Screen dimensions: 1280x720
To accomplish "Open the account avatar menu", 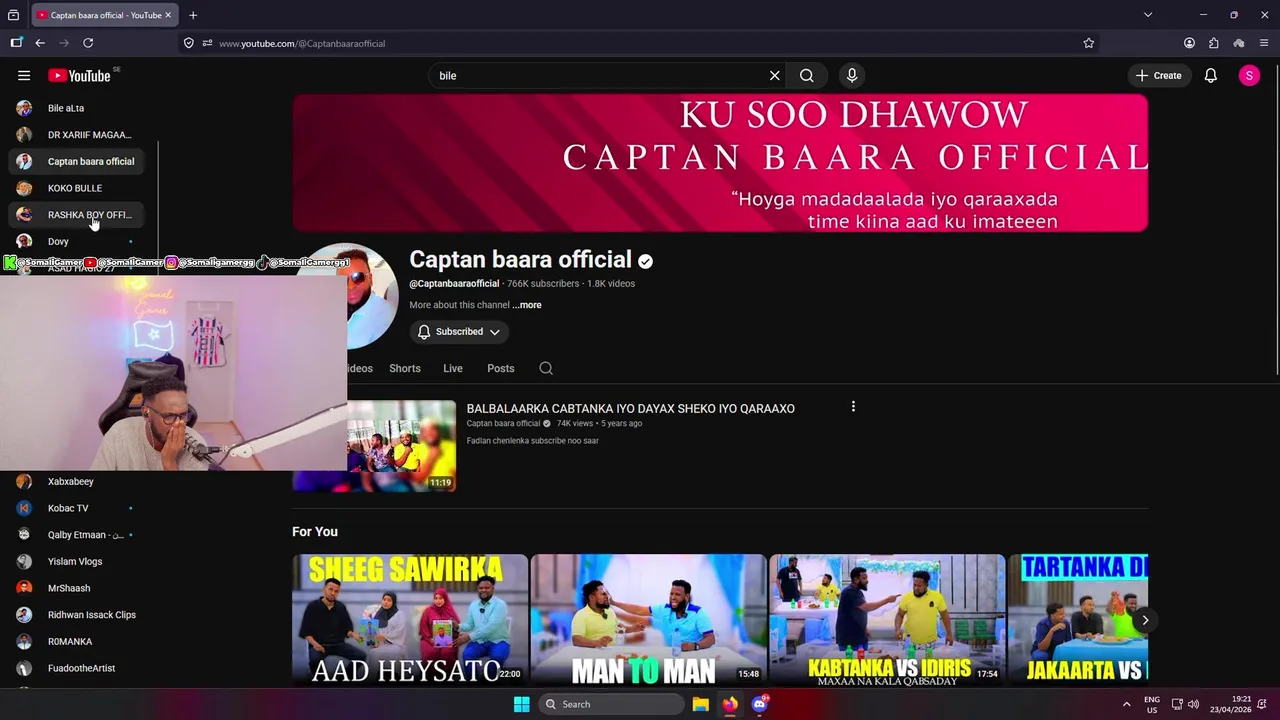I will tap(1249, 76).
